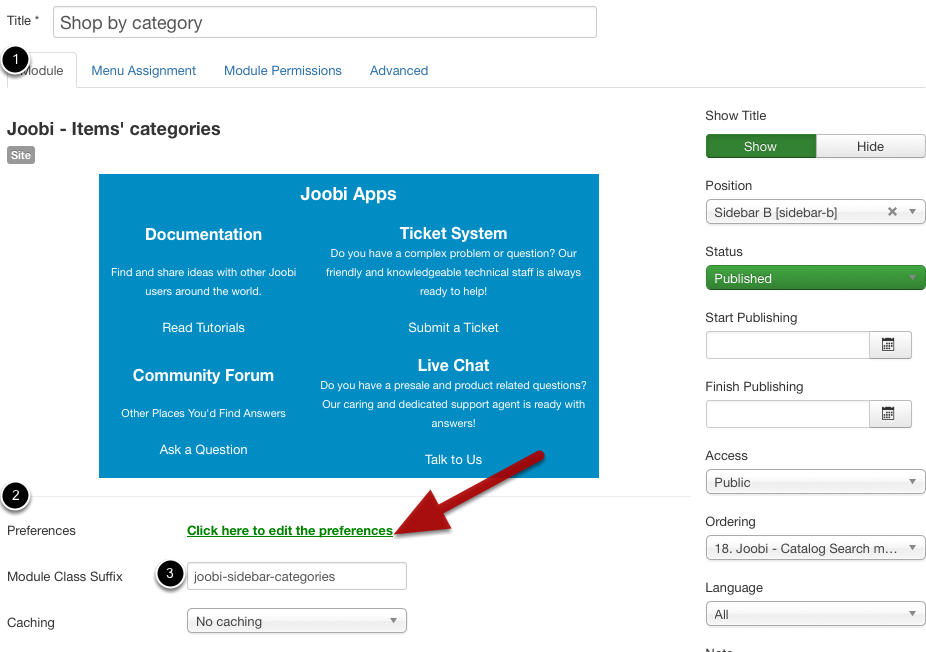926x652 pixels.
Task: Click the Submit a Ticket link
Action: pyautogui.click(x=454, y=328)
